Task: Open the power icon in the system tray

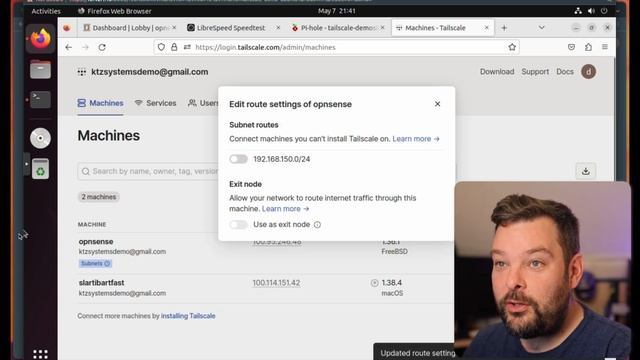Action: (x=604, y=11)
